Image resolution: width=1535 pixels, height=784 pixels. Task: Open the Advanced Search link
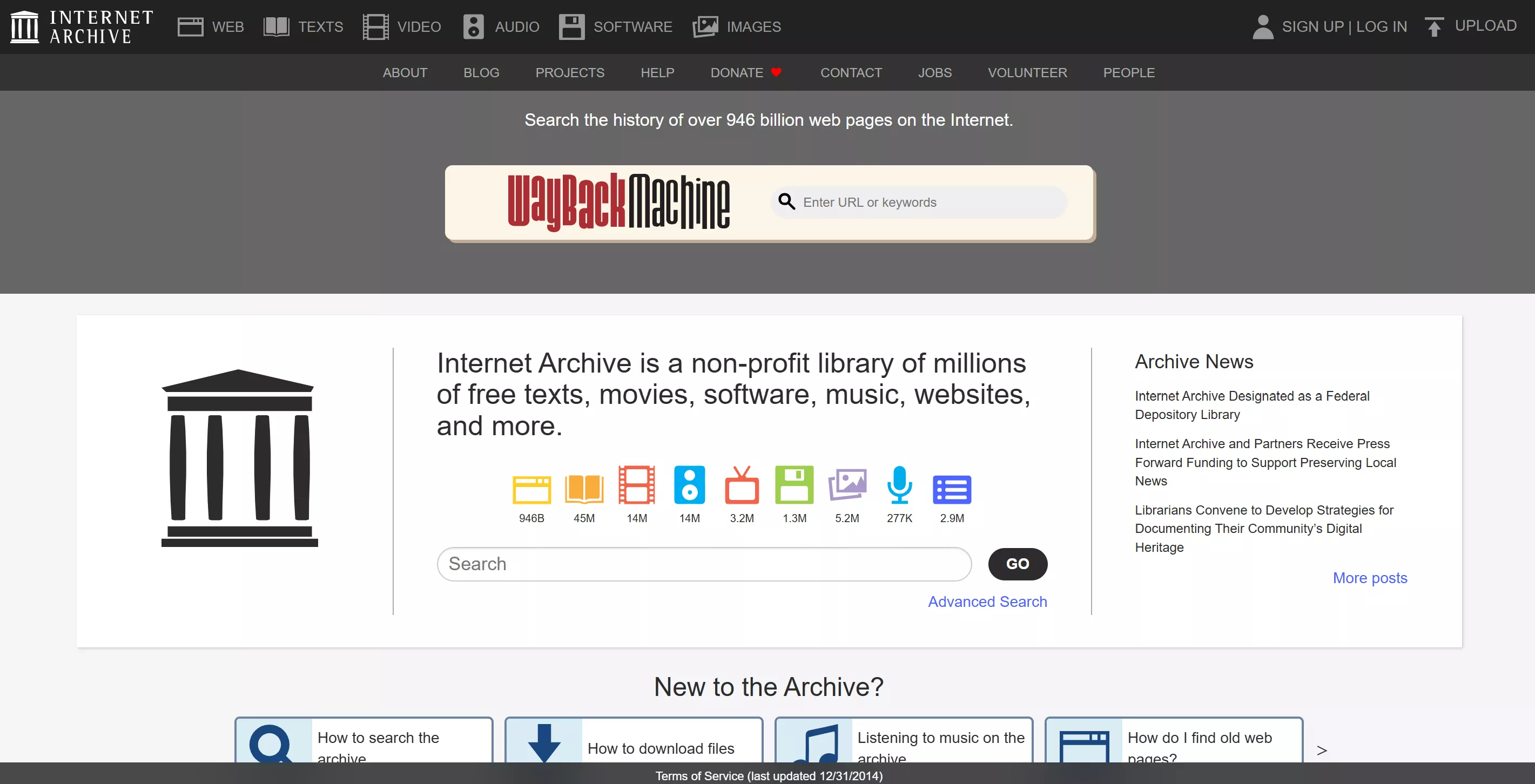coord(987,601)
